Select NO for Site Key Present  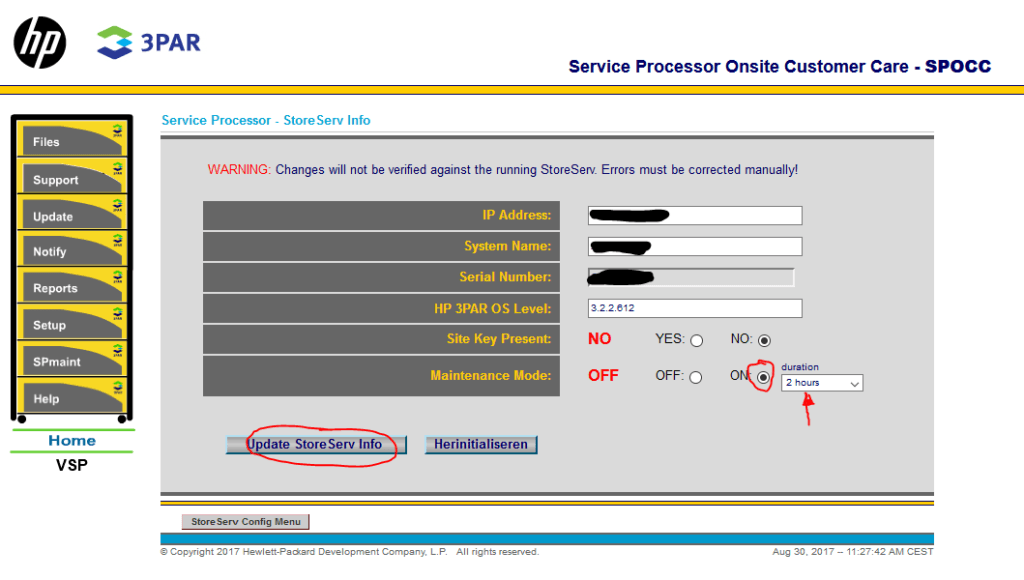pyautogui.click(x=764, y=340)
